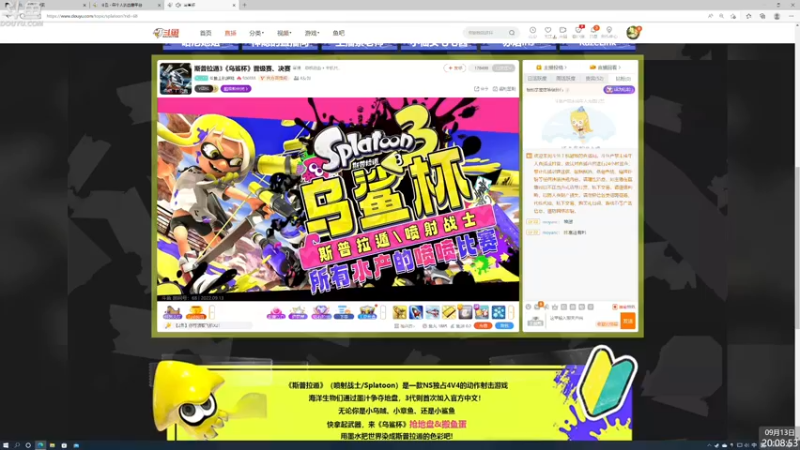Switch to the first ranking tab in chat panel

[x=537, y=79]
